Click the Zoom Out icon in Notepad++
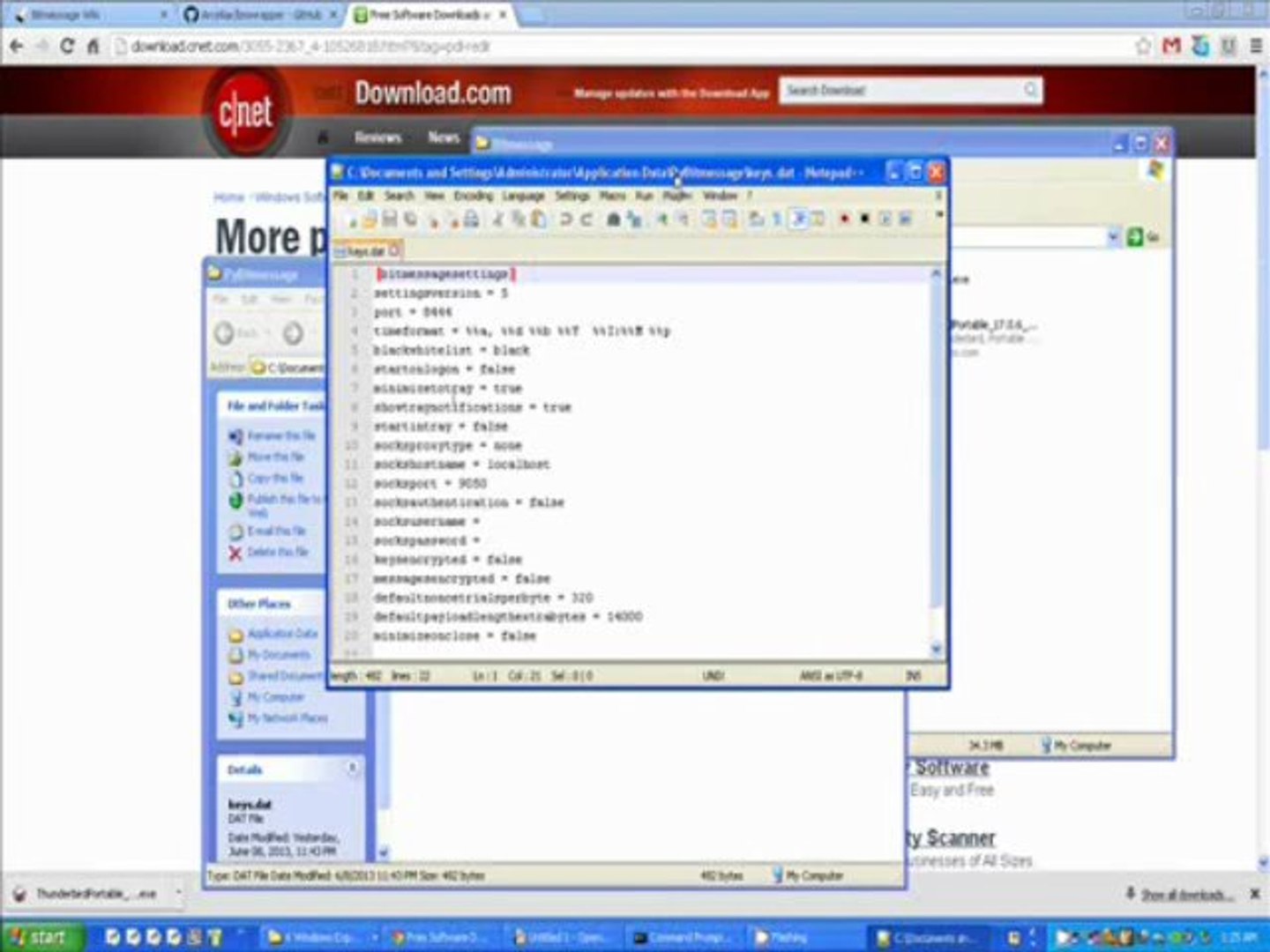The image size is (1270, 952). pyautogui.click(x=683, y=219)
